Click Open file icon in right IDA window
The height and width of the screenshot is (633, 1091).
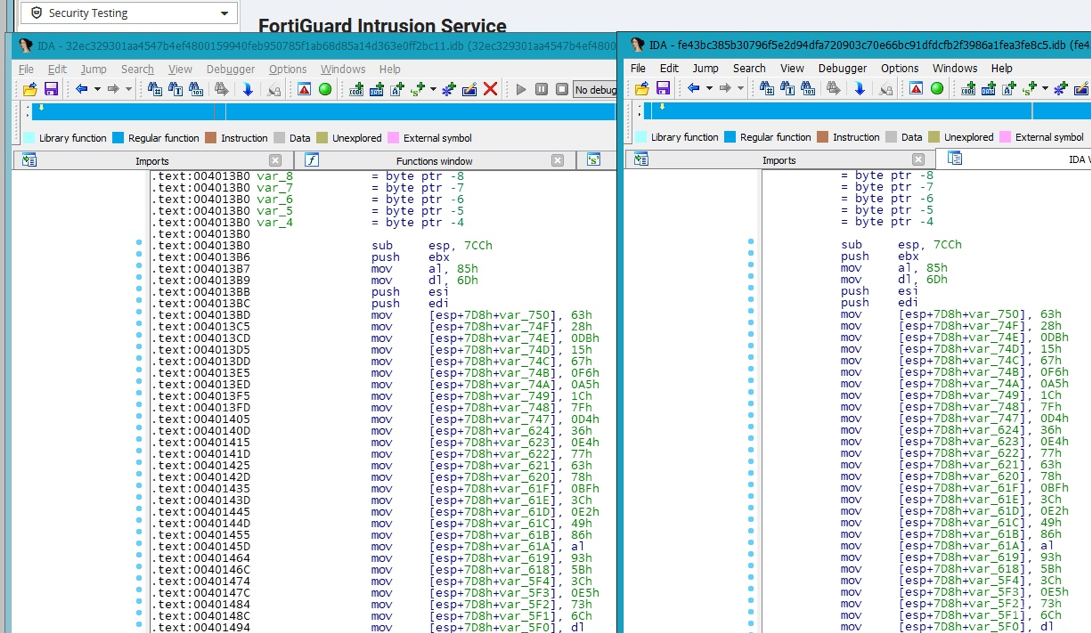tap(642, 88)
